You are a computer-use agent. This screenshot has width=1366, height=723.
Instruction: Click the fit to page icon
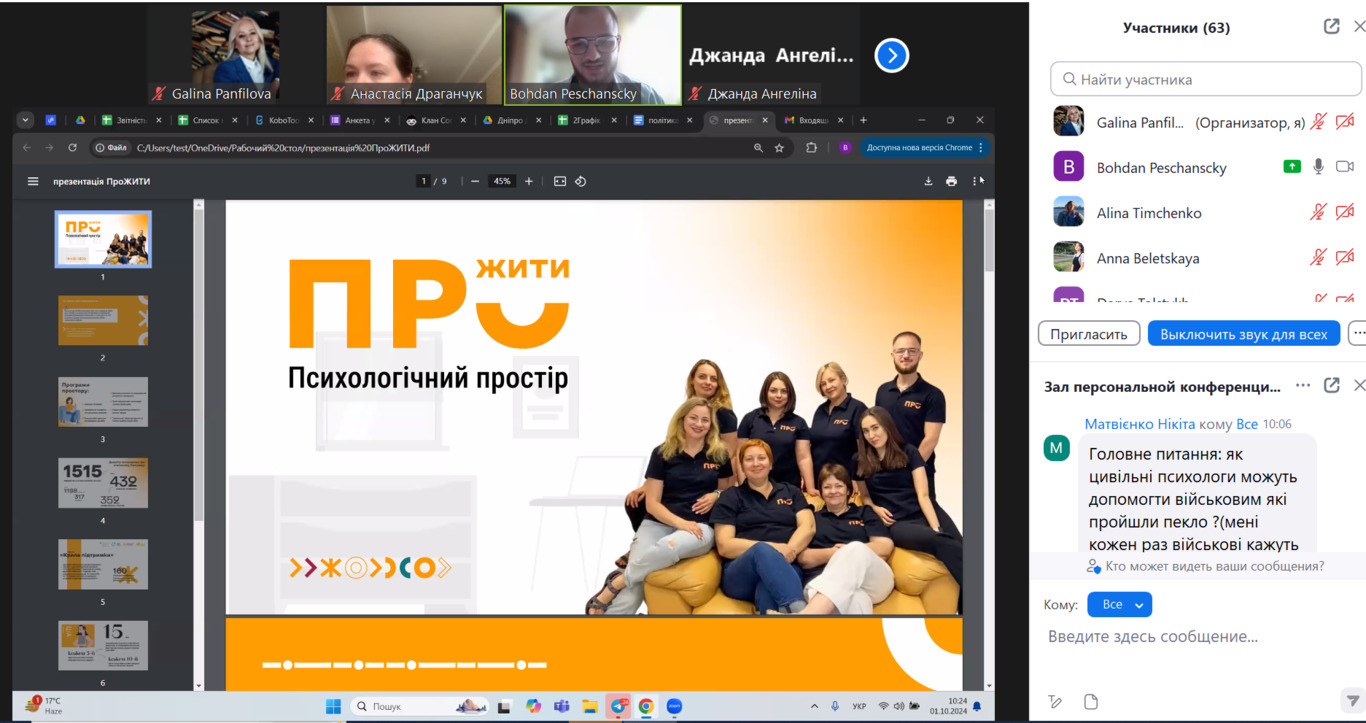(x=560, y=181)
